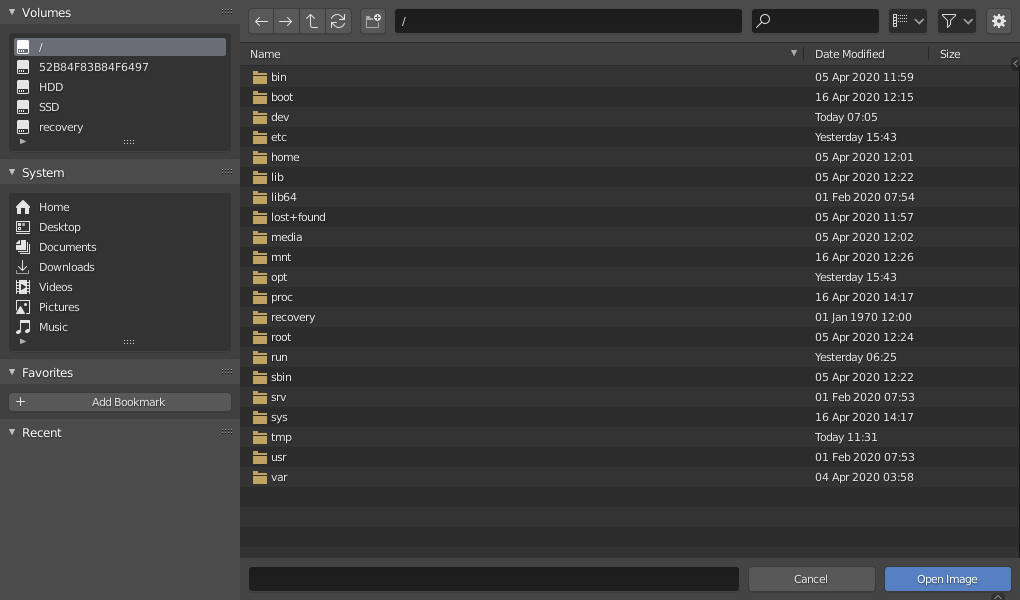
Task: Refresh the file list
Action: 338,20
